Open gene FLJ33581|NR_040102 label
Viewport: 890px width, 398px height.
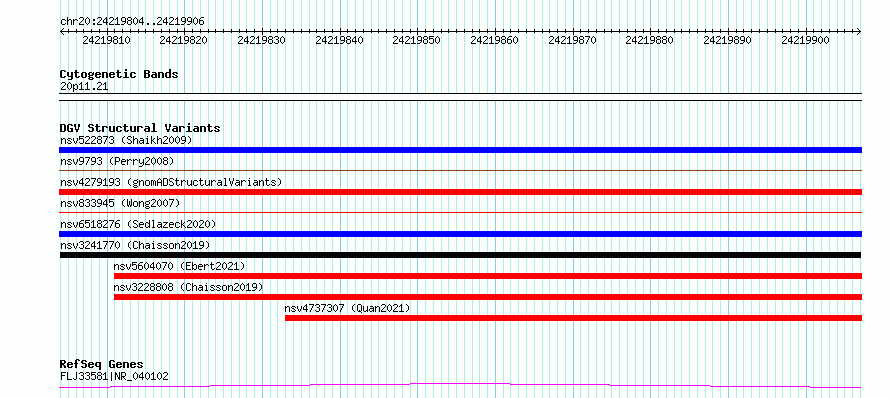coord(114,376)
